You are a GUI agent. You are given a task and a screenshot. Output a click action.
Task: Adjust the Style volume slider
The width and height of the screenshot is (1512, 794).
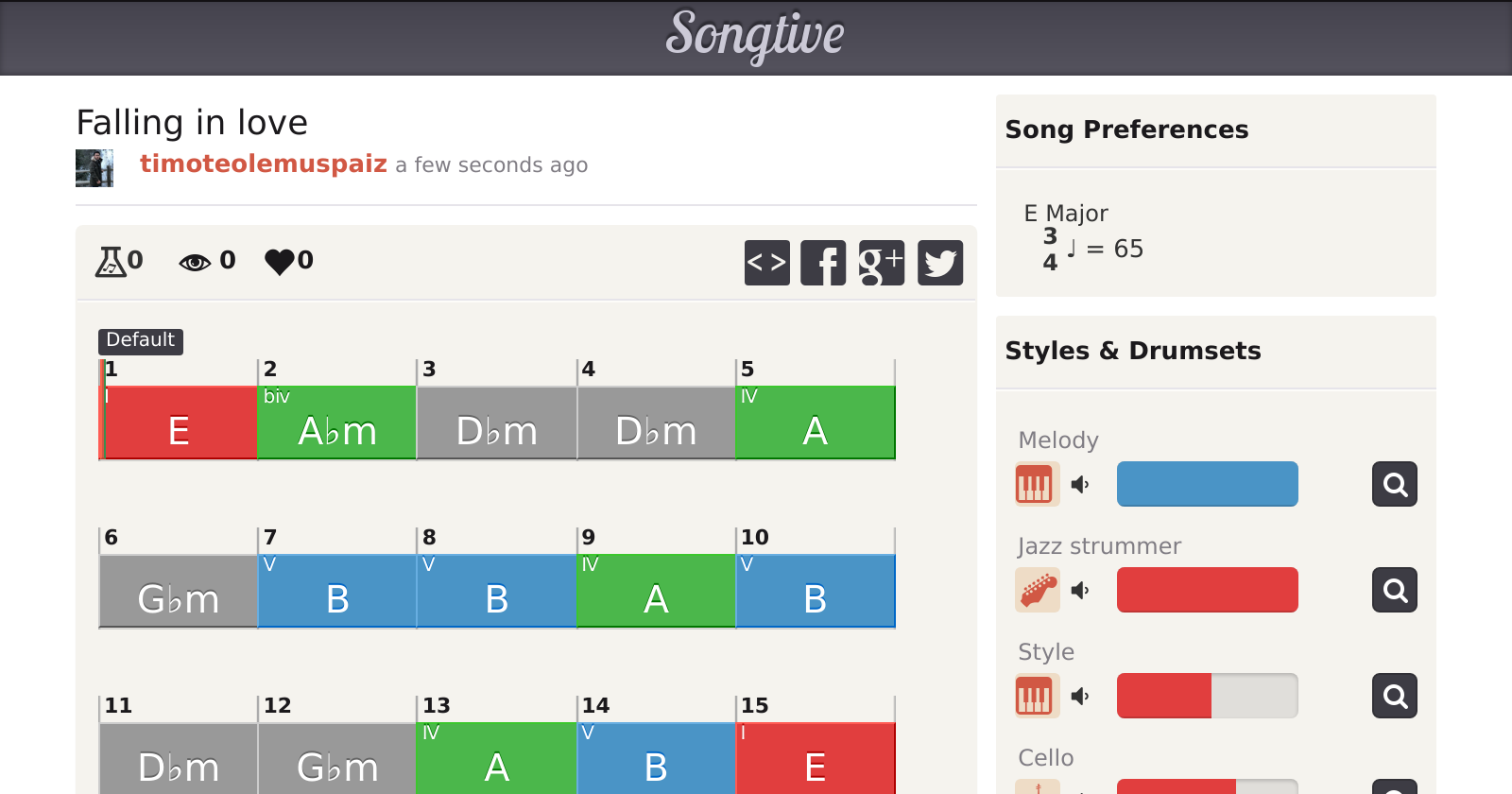[x=1207, y=697]
